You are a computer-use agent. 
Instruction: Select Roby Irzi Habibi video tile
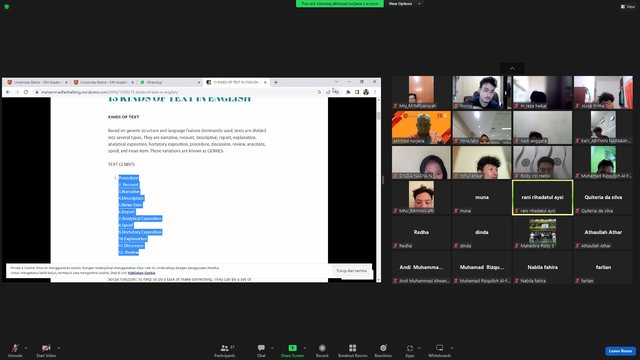click(542, 162)
